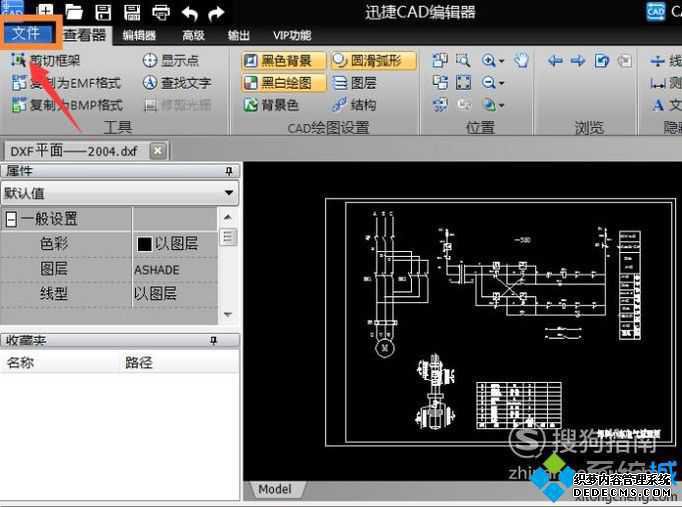682x507 pixels.
Task: Open the 色彩 black color swatch
Action: 144,244
